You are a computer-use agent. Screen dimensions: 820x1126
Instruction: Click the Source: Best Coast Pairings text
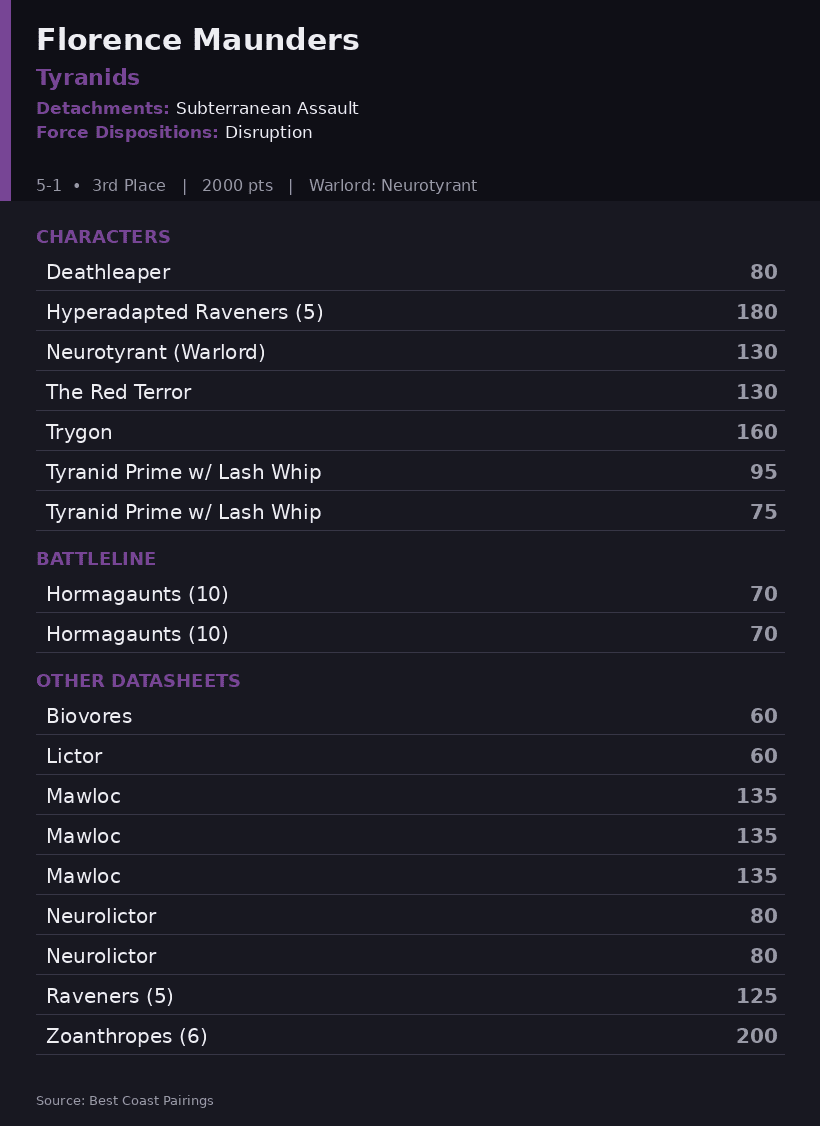pyautogui.click(x=125, y=1101)
